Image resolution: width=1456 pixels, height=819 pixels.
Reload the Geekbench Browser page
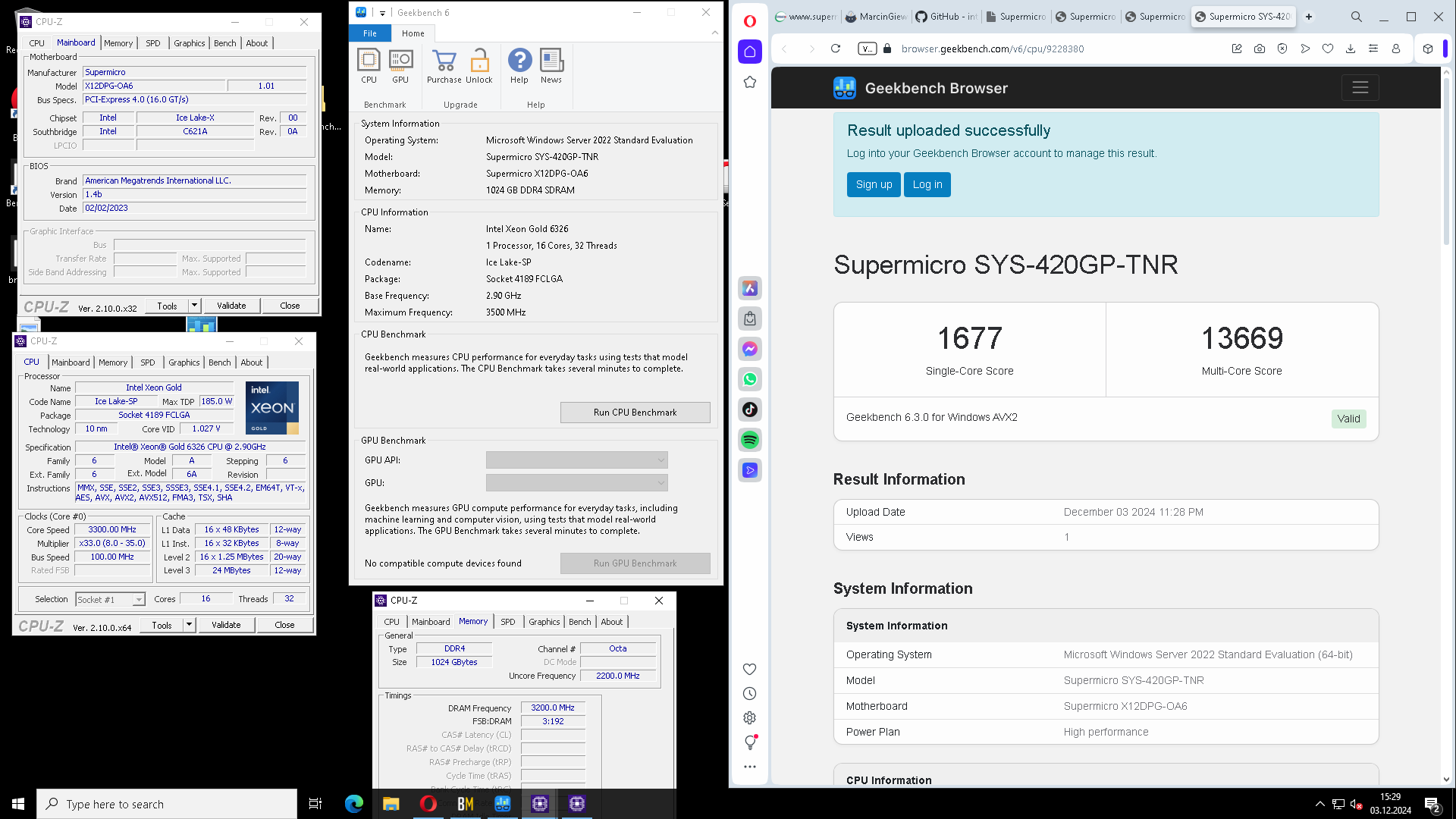tap(836, 49)
